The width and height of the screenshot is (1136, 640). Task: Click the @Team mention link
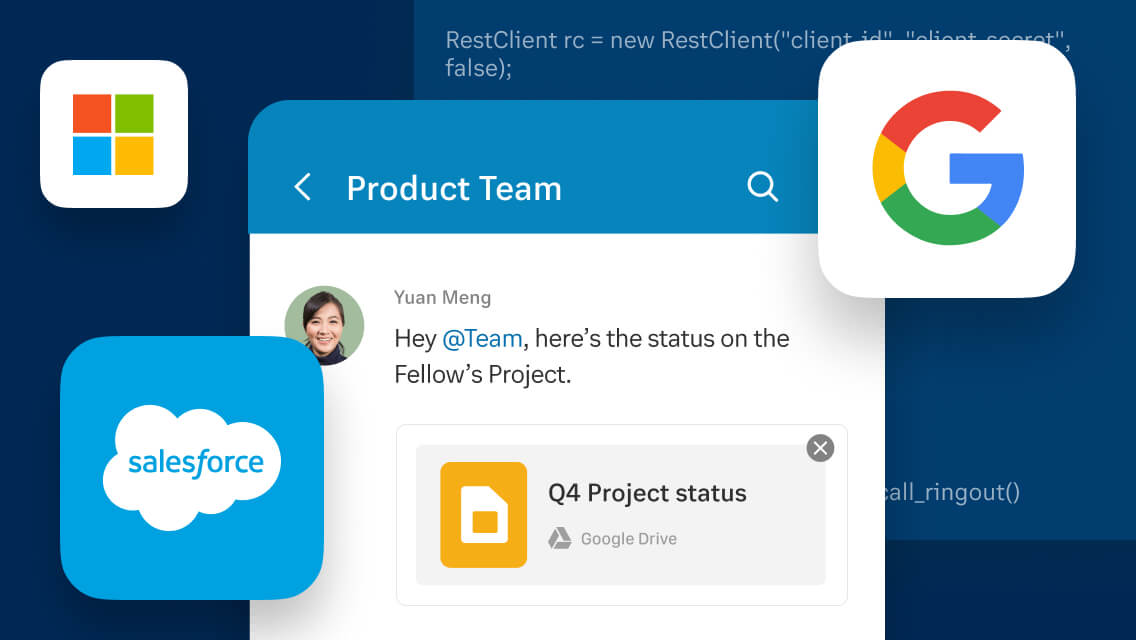(x=482, y=339)
